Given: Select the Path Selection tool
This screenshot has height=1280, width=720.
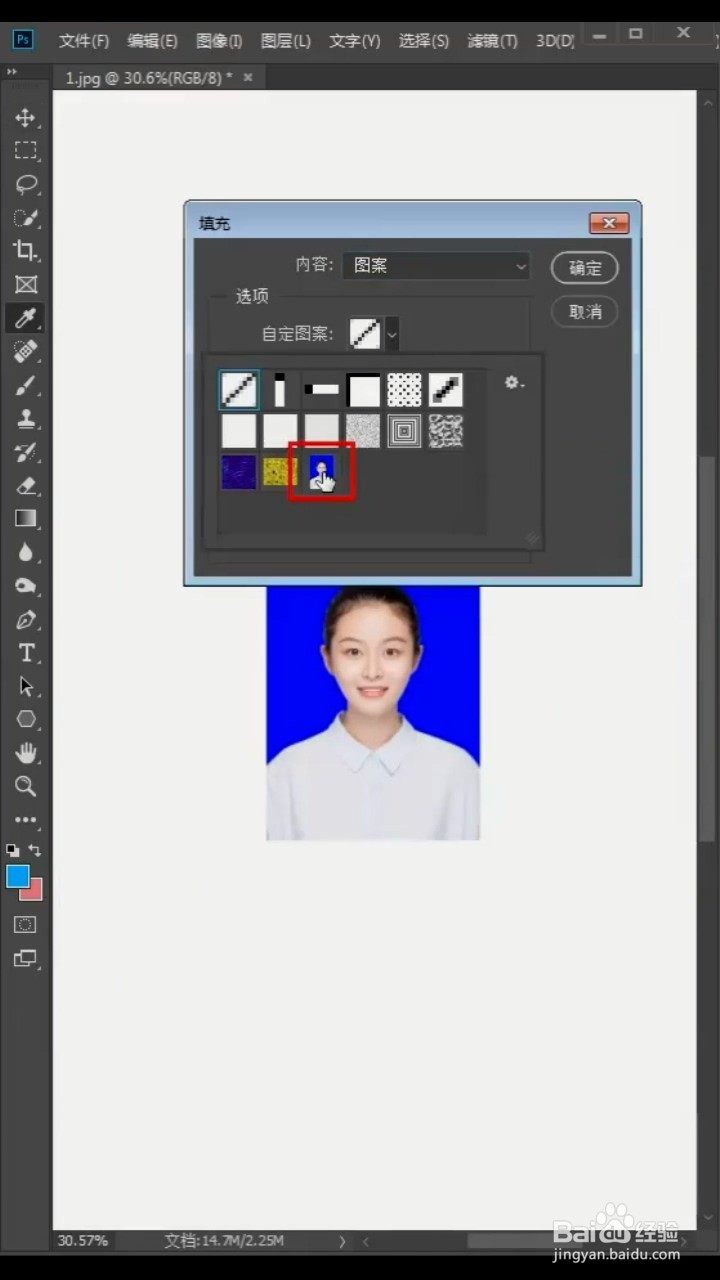Looking at the screenshot, I should pyautogui.click(x=25, y=687).
